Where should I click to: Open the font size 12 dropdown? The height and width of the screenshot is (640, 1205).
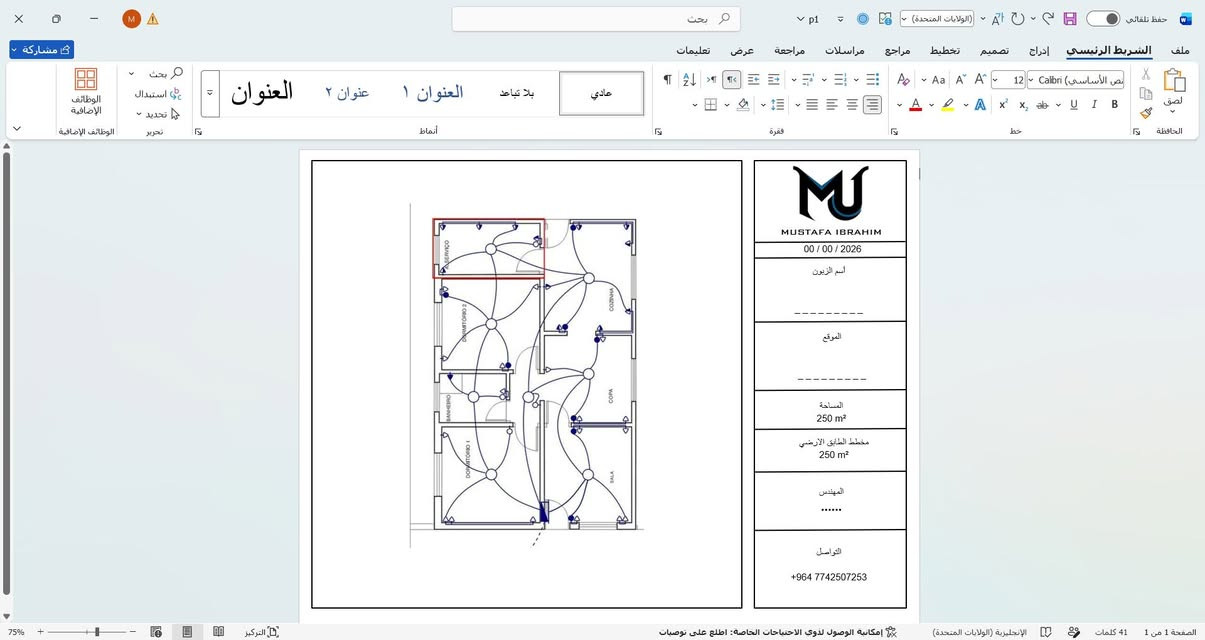(x=995, y=80)
